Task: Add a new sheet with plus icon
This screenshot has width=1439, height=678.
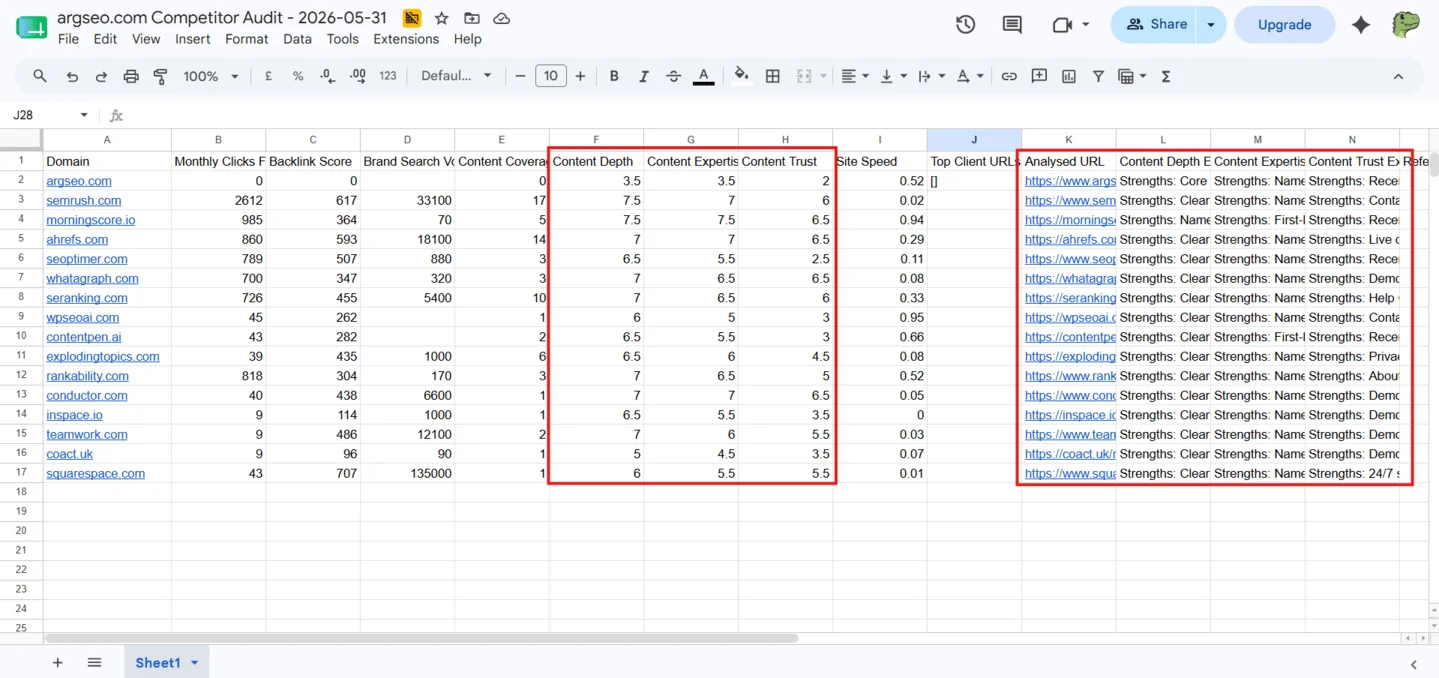Action: click(x=57, y=662)
